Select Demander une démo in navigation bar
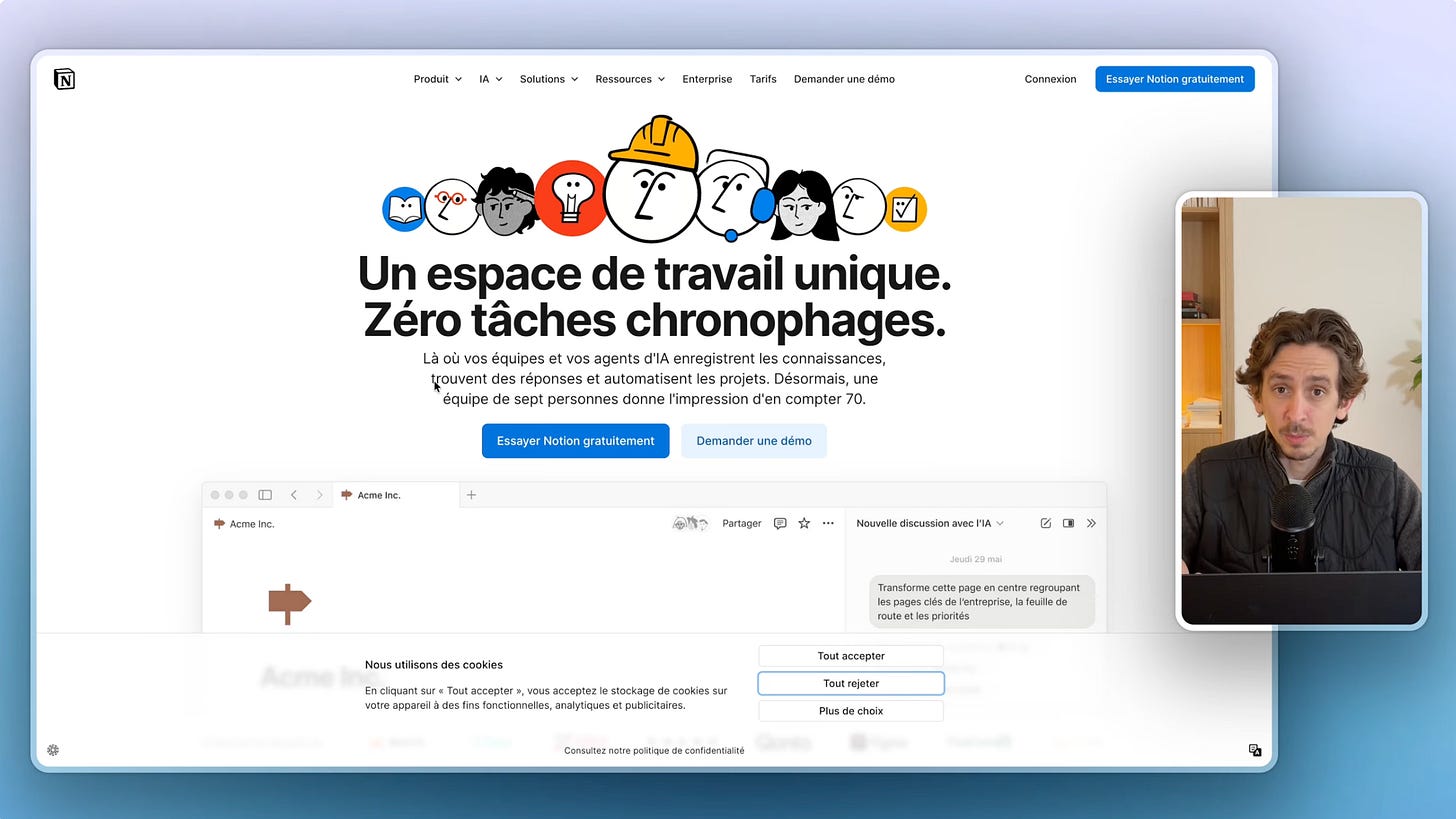 (844, 79)
